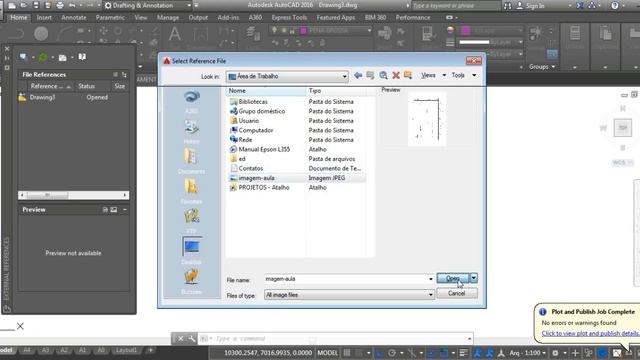Click Print icon in quick access toolbar
Screen dimensions: 640x360
pos(60,5)
